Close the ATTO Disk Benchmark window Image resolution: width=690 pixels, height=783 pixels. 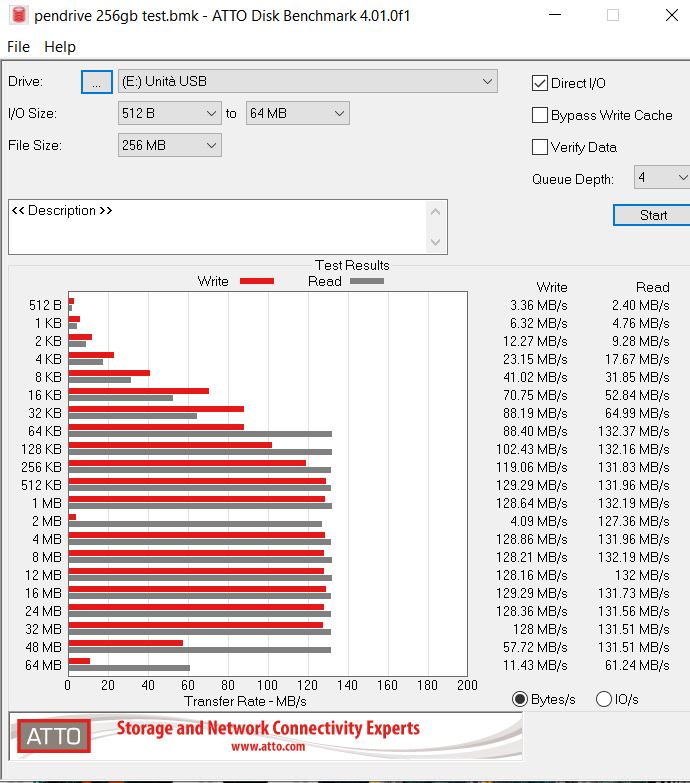tap(672, 15)
